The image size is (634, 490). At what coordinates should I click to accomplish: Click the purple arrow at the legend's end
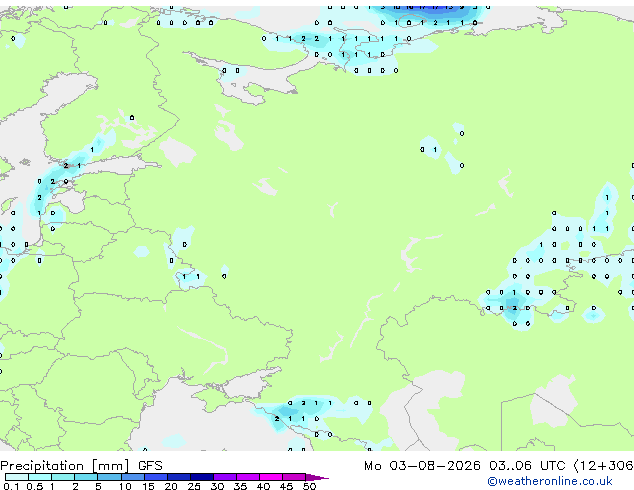(317, 477)
